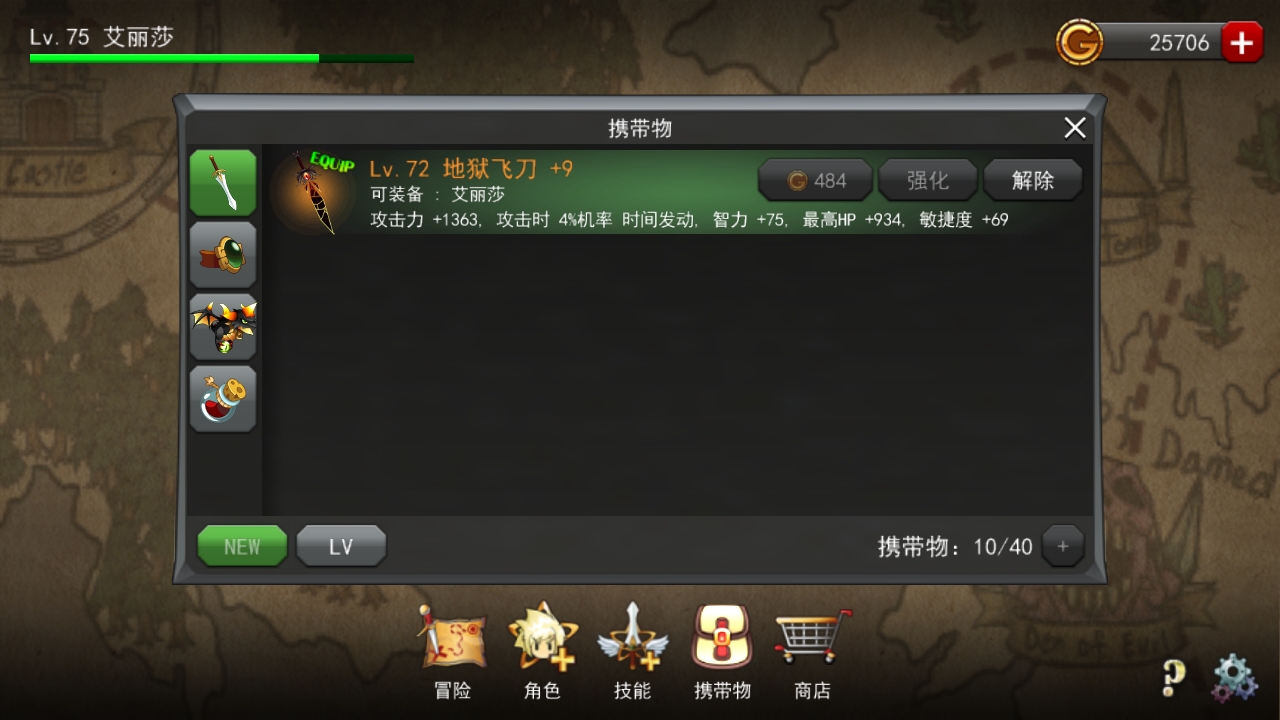The width and height of the screenshot is (1280, 720).
Task: Select the 地狱飞刀 equipped item thumbnail
Action: click(314, 193)
